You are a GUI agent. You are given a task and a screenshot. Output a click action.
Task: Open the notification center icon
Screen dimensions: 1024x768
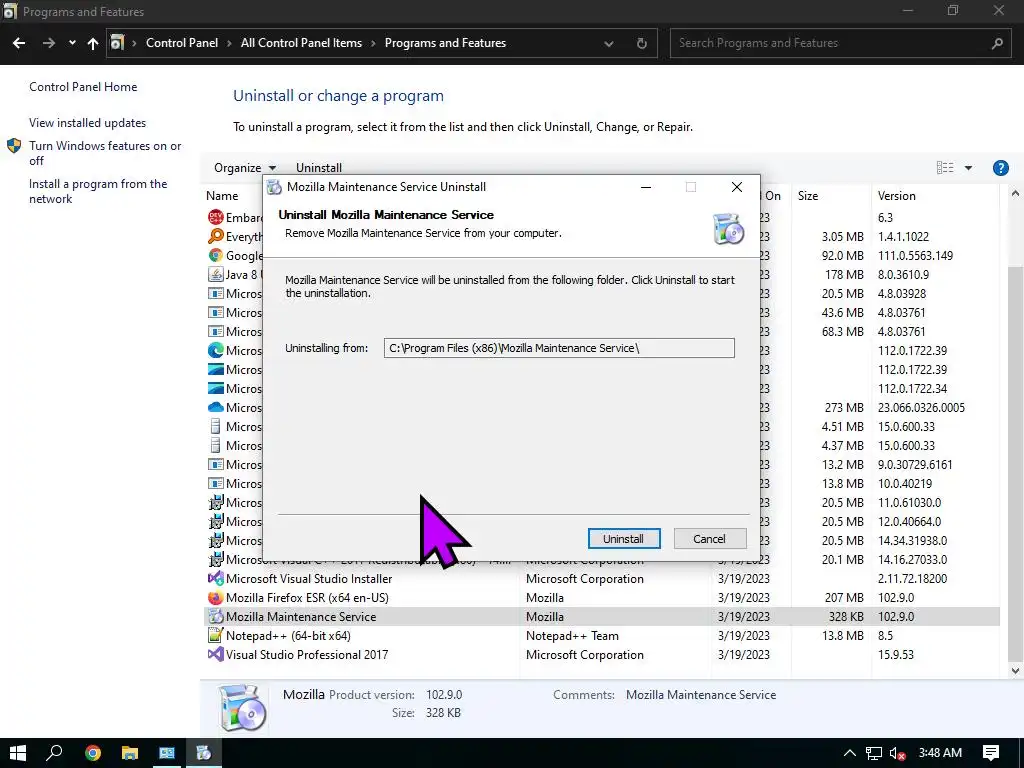point(991,753)
